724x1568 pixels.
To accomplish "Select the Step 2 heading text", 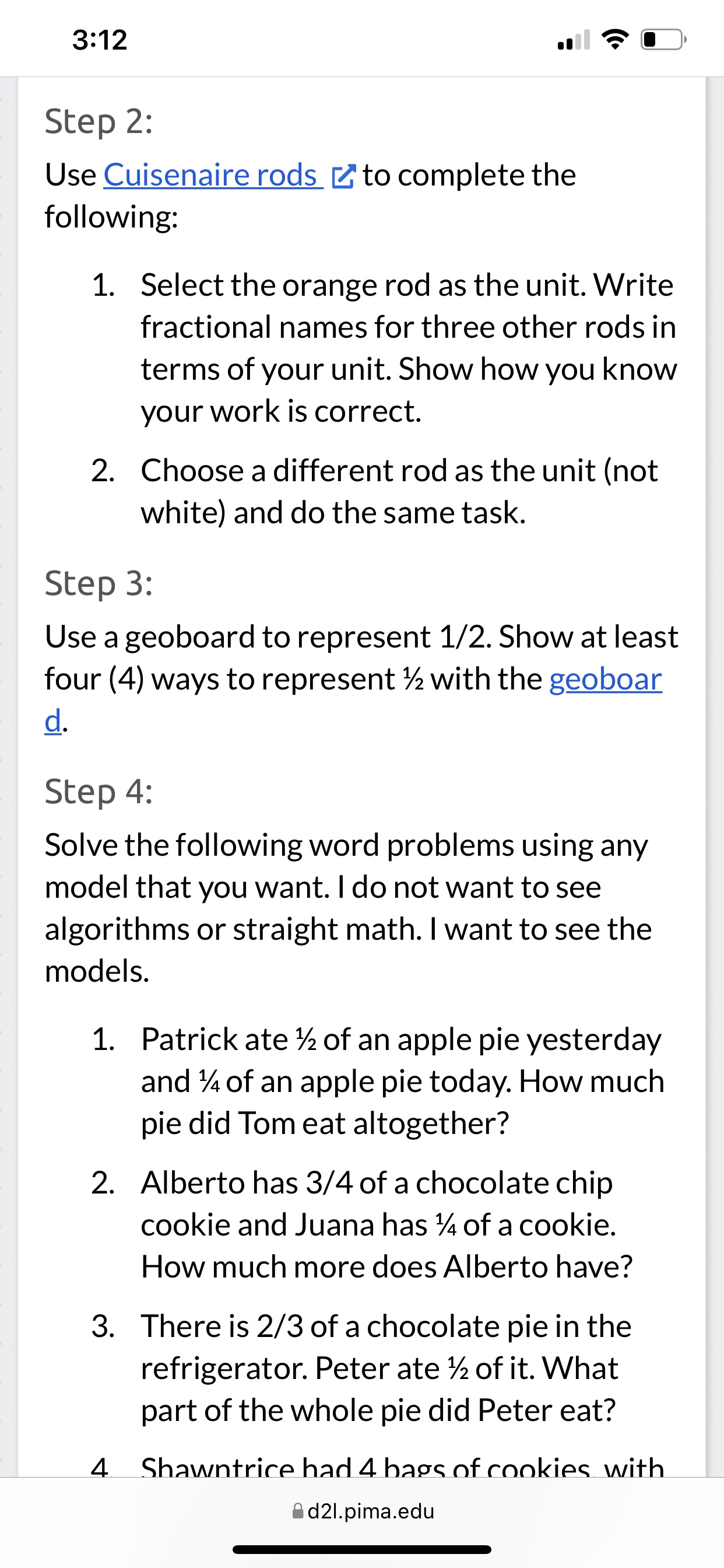I will pos(97,121).
